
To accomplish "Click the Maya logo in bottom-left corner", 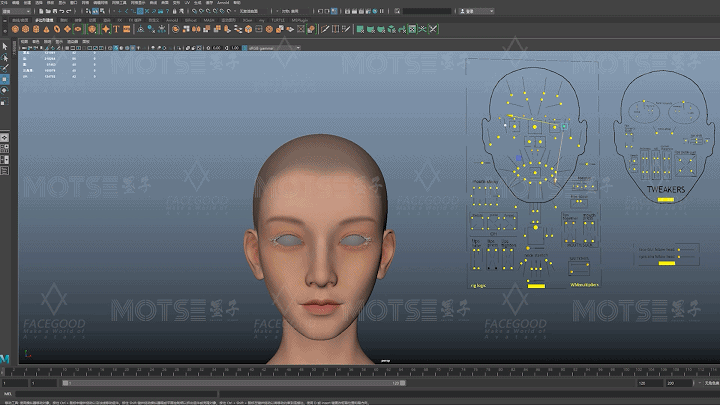I will coord(5,358).
